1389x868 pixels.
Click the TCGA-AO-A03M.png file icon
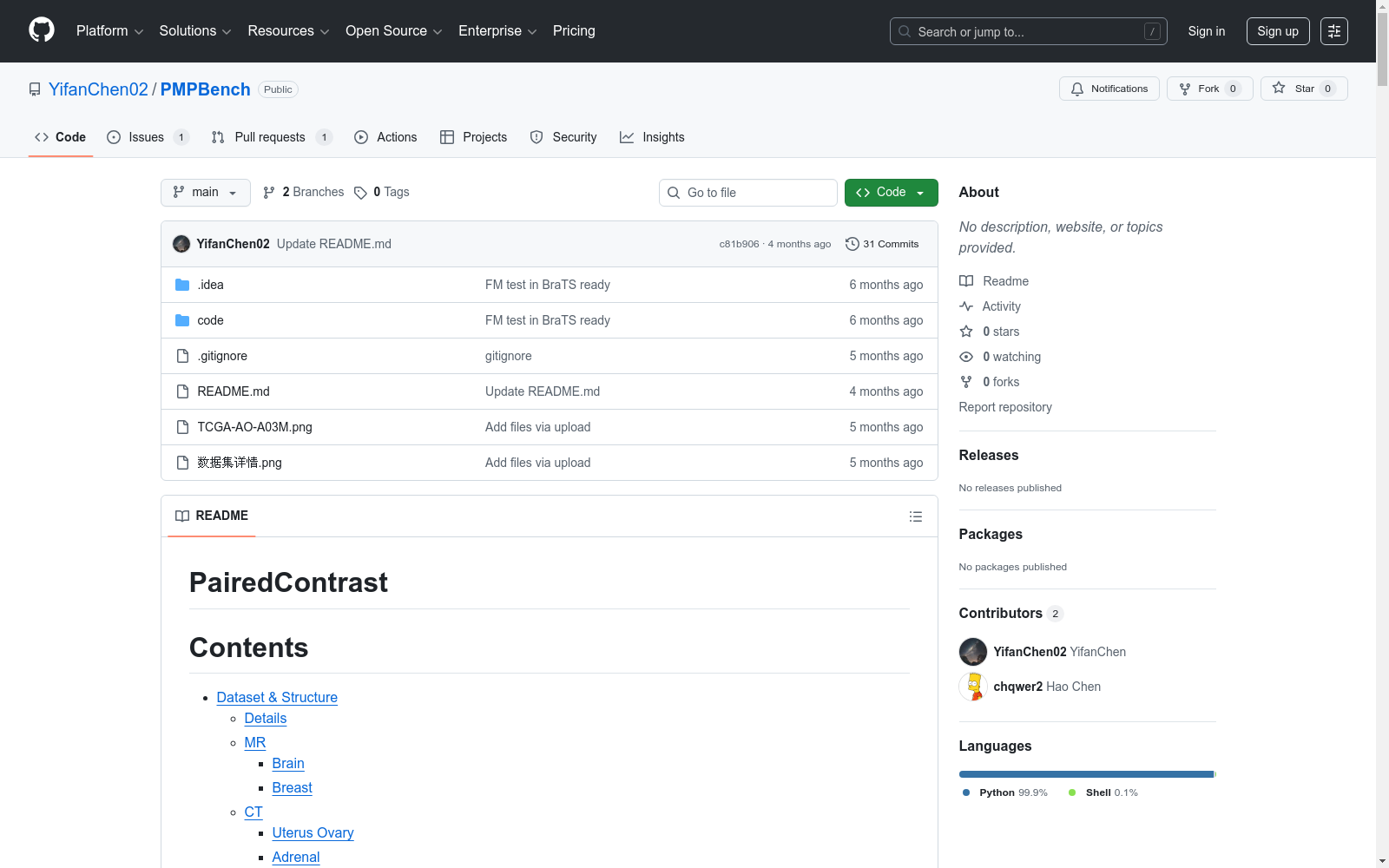point(182,427)
